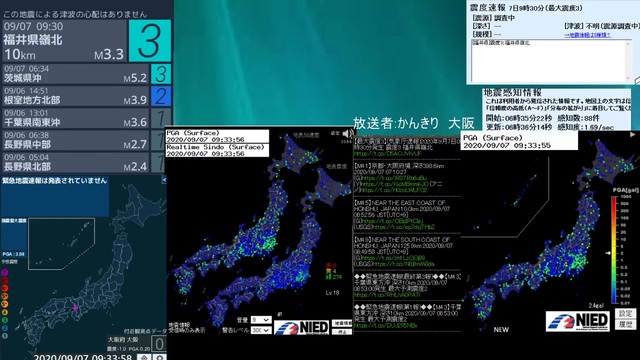Select the intensity 3 badge for 茨城県沖
Viewport: 640px width, 360px height.
coord(161,74)
